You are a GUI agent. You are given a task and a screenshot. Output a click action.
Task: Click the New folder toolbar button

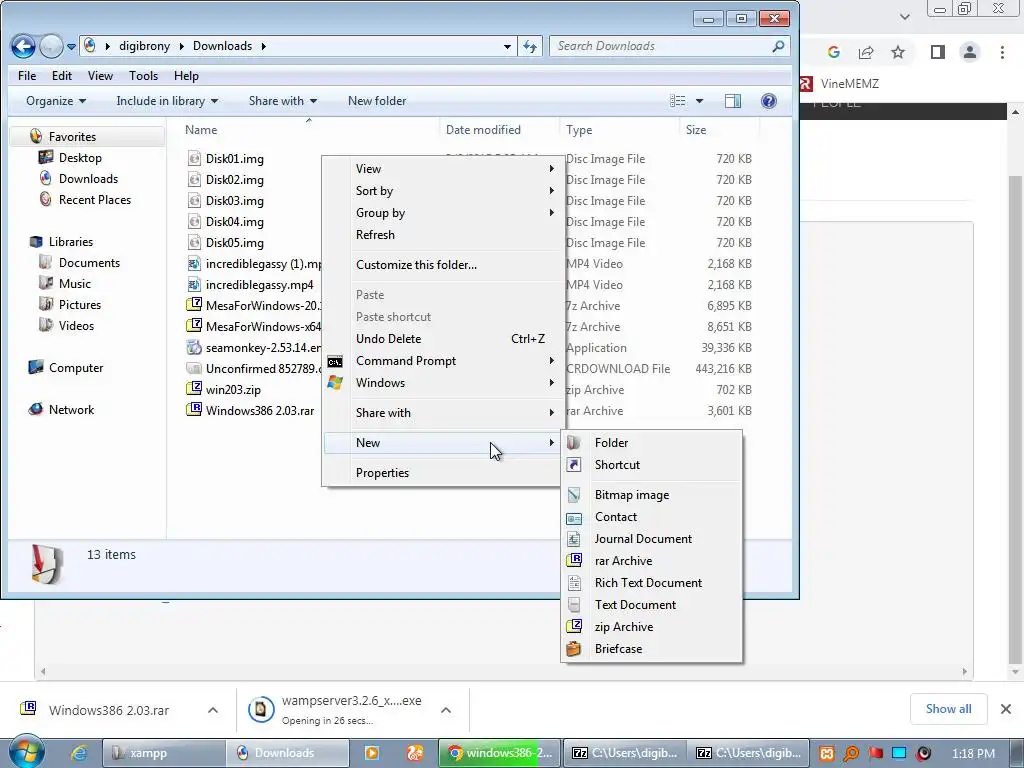click(377, 101)
